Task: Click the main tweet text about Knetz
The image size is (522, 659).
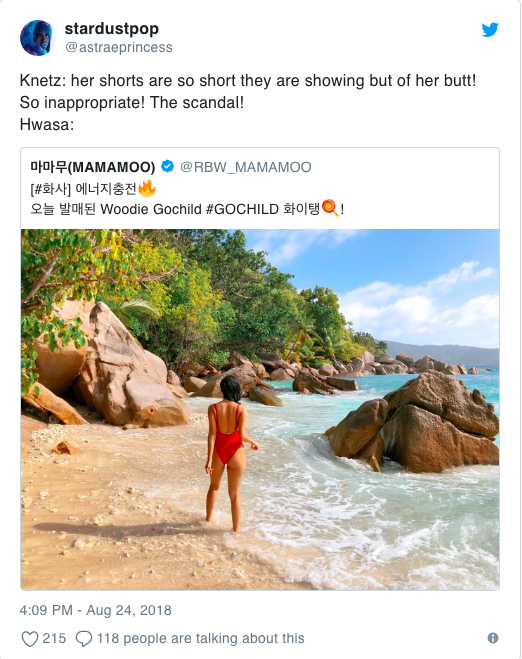Action: click(x=248, y=102)
